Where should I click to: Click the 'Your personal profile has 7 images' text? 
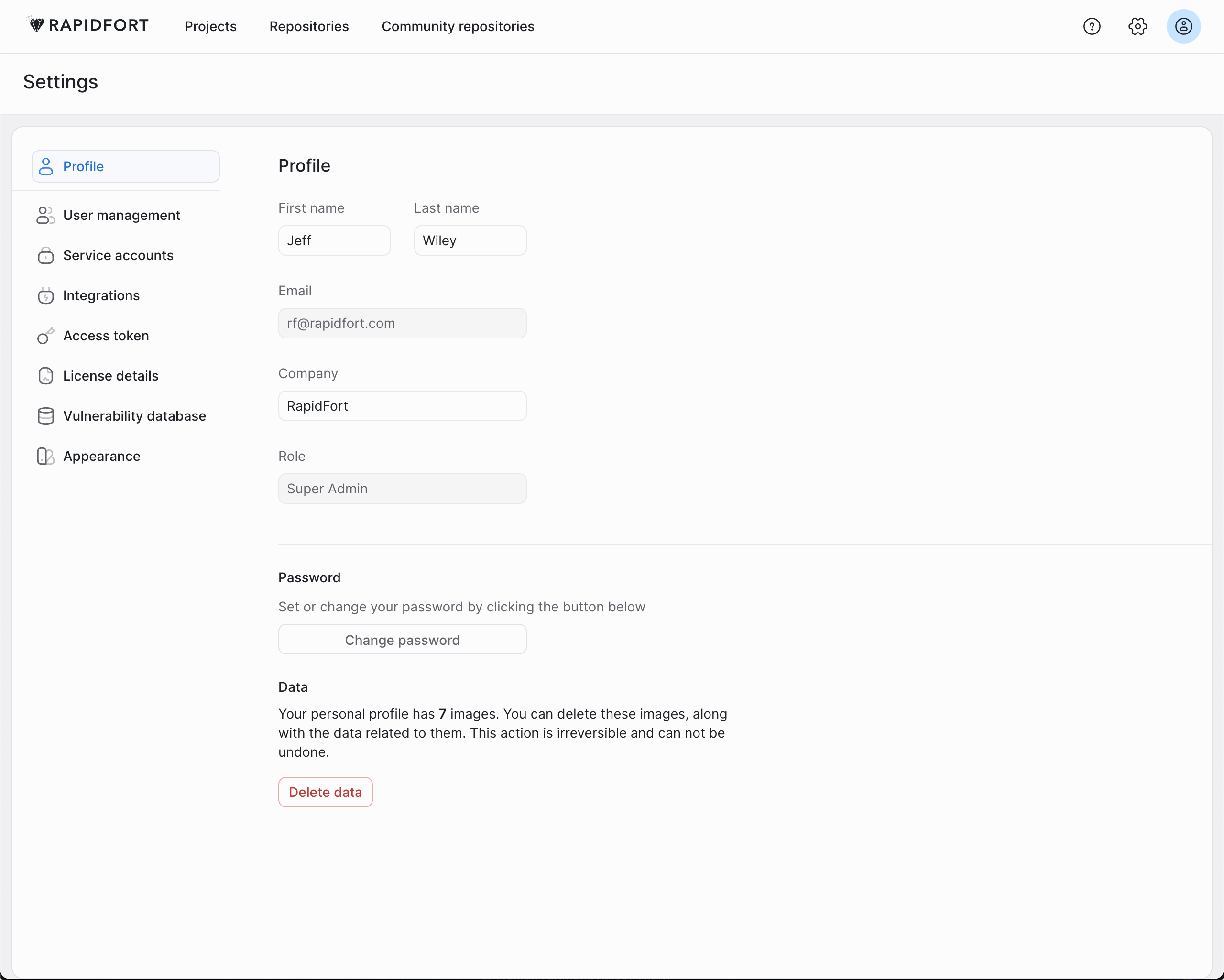503,733
